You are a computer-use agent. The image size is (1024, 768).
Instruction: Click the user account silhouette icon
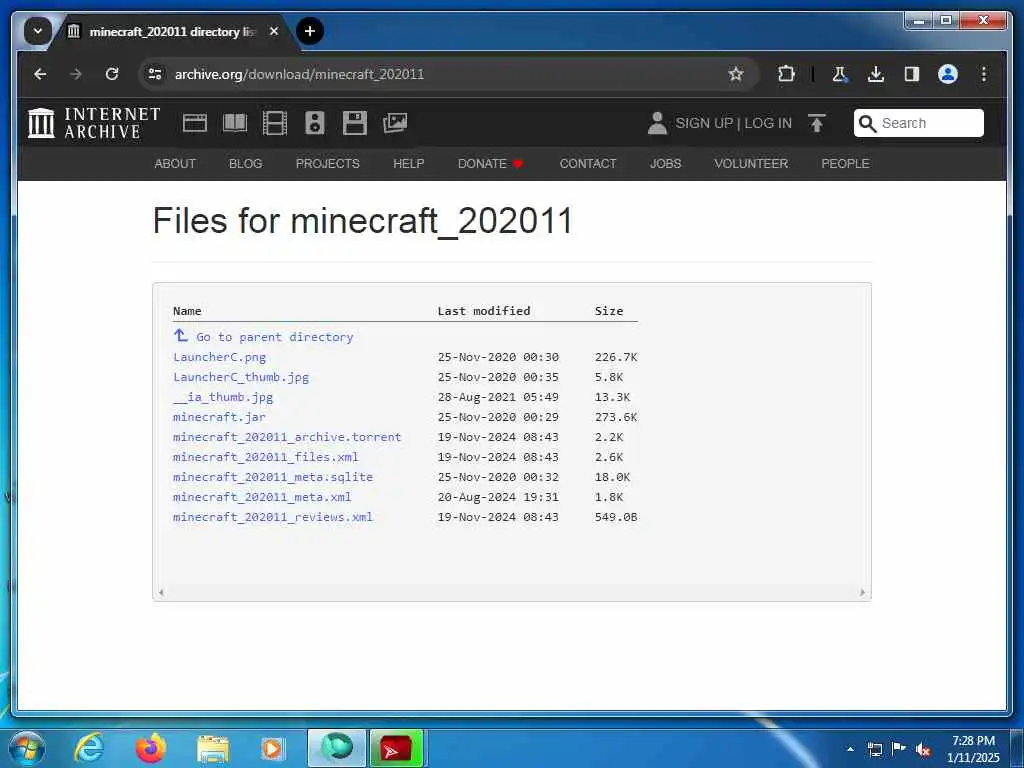pyautogui.click(x=657, y=123)
